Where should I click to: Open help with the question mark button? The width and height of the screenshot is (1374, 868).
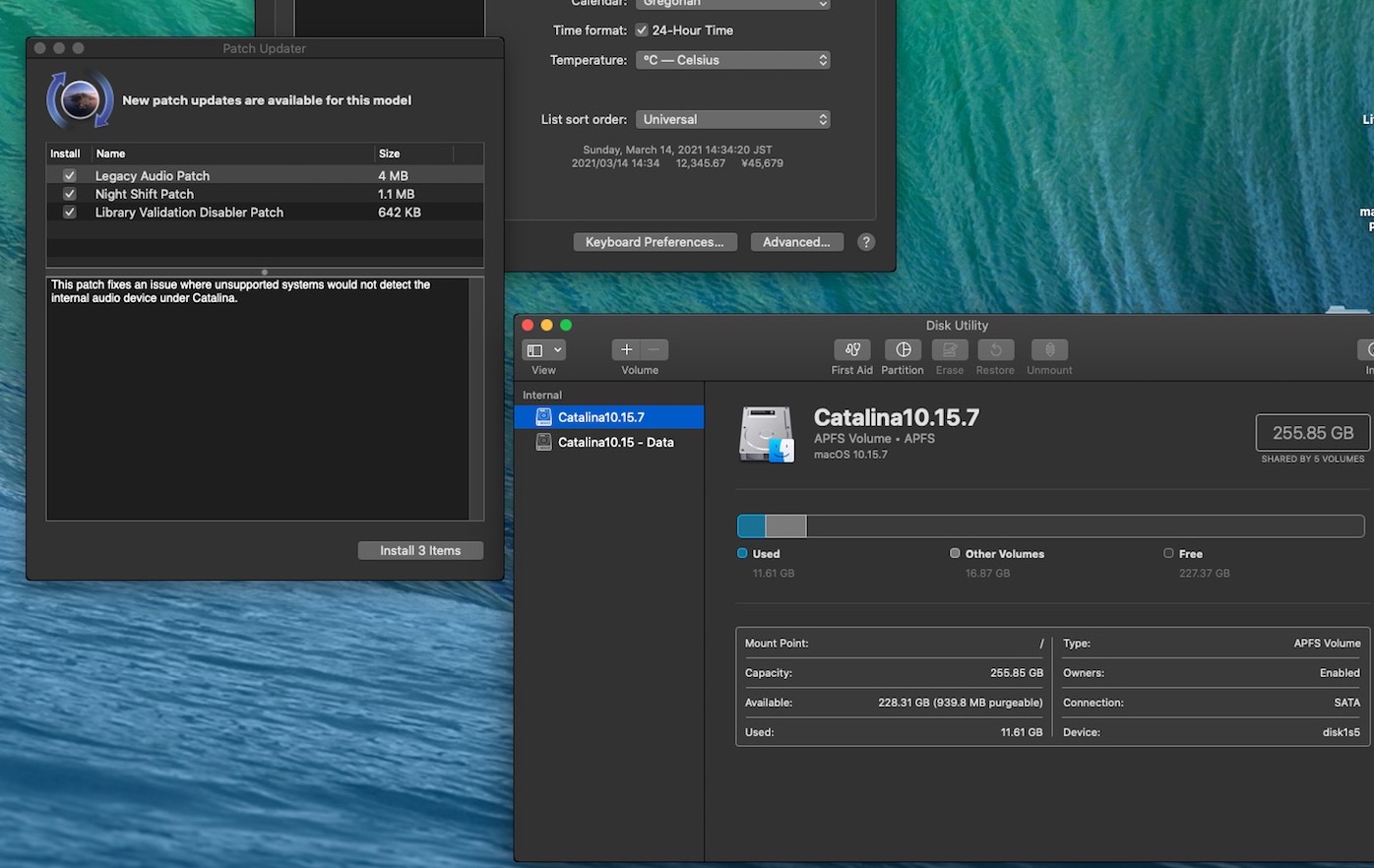point(866,242)
